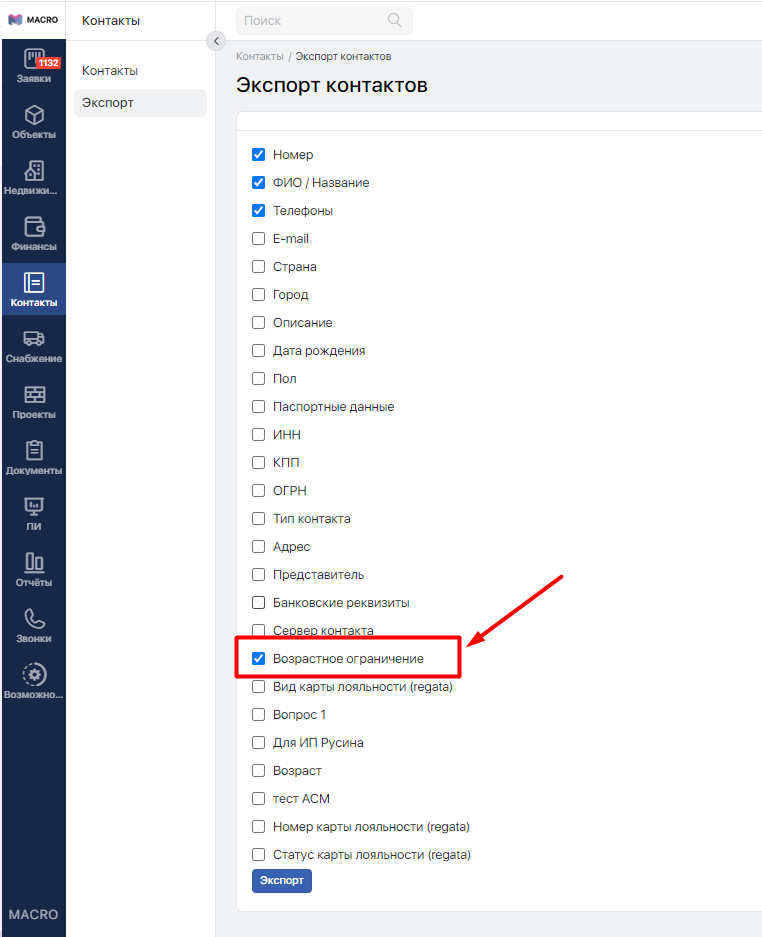Open Снабжение truck icon
This screenshot has height=937, width=762.
point(34,339)
